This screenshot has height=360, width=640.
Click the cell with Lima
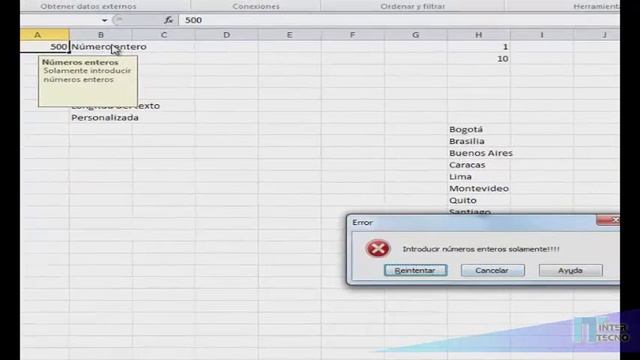[x=478, y=177]
